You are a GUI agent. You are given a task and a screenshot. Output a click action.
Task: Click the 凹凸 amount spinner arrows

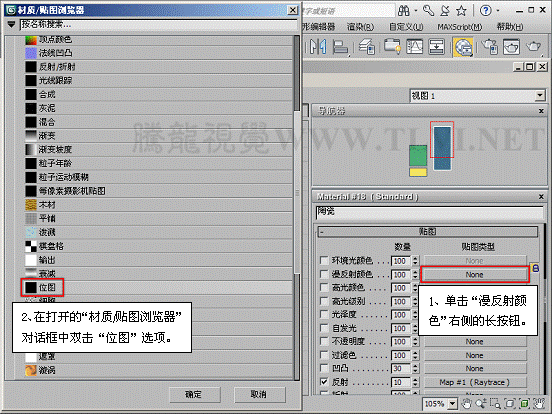(415, 369)
